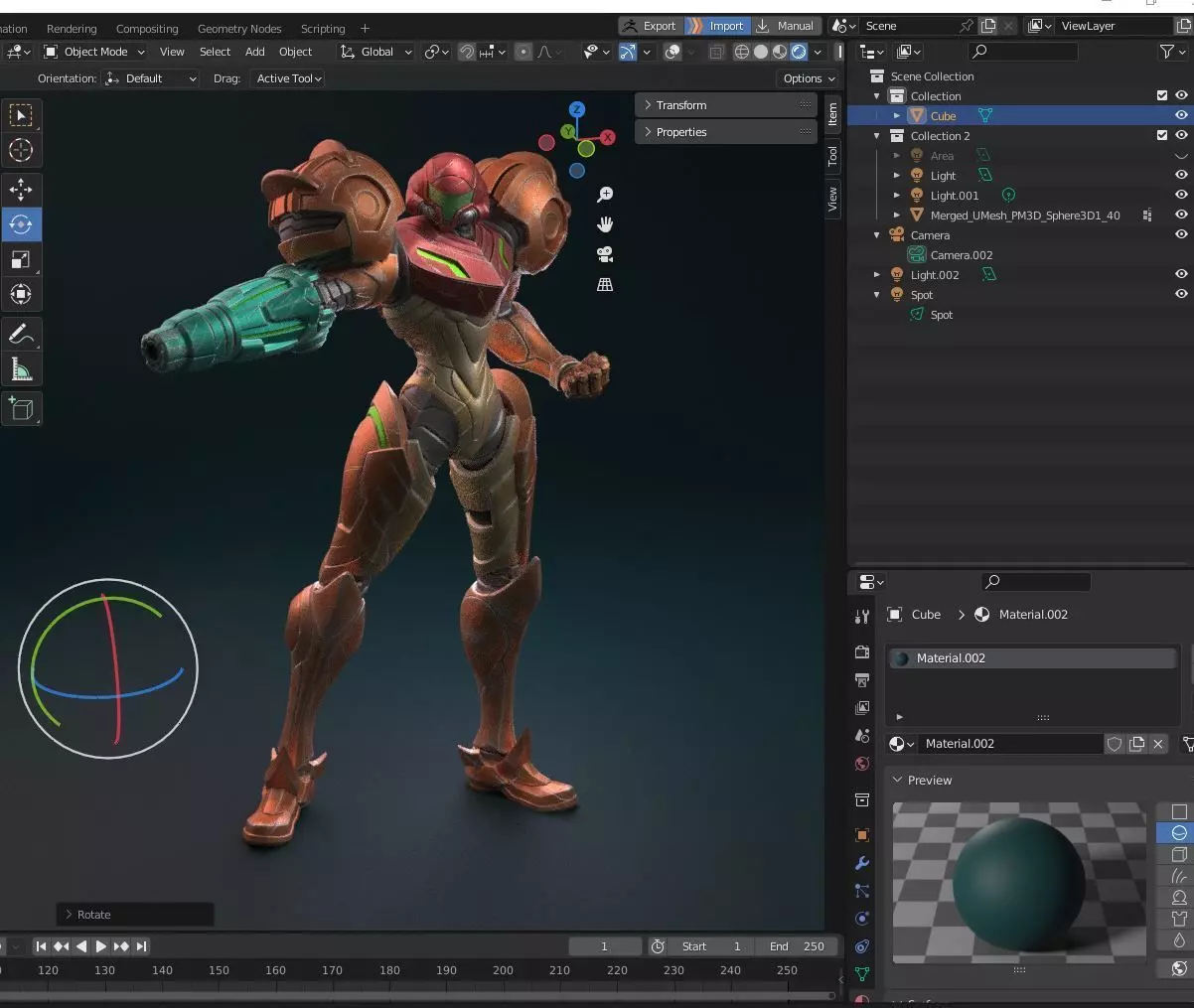The height and width of the screenshot is (1008, 1194).
Task: Click the pan hand viewport icon
Action: [604, 224]
